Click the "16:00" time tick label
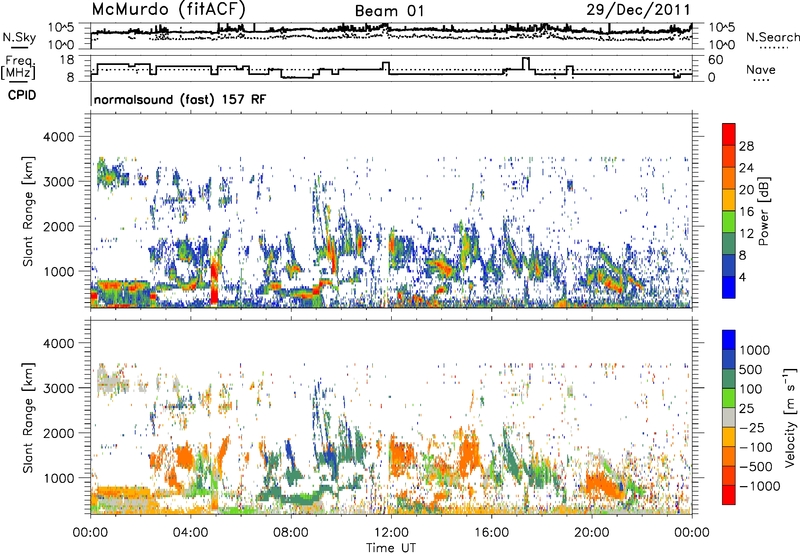The image size is (800, 554). [491, 533]
